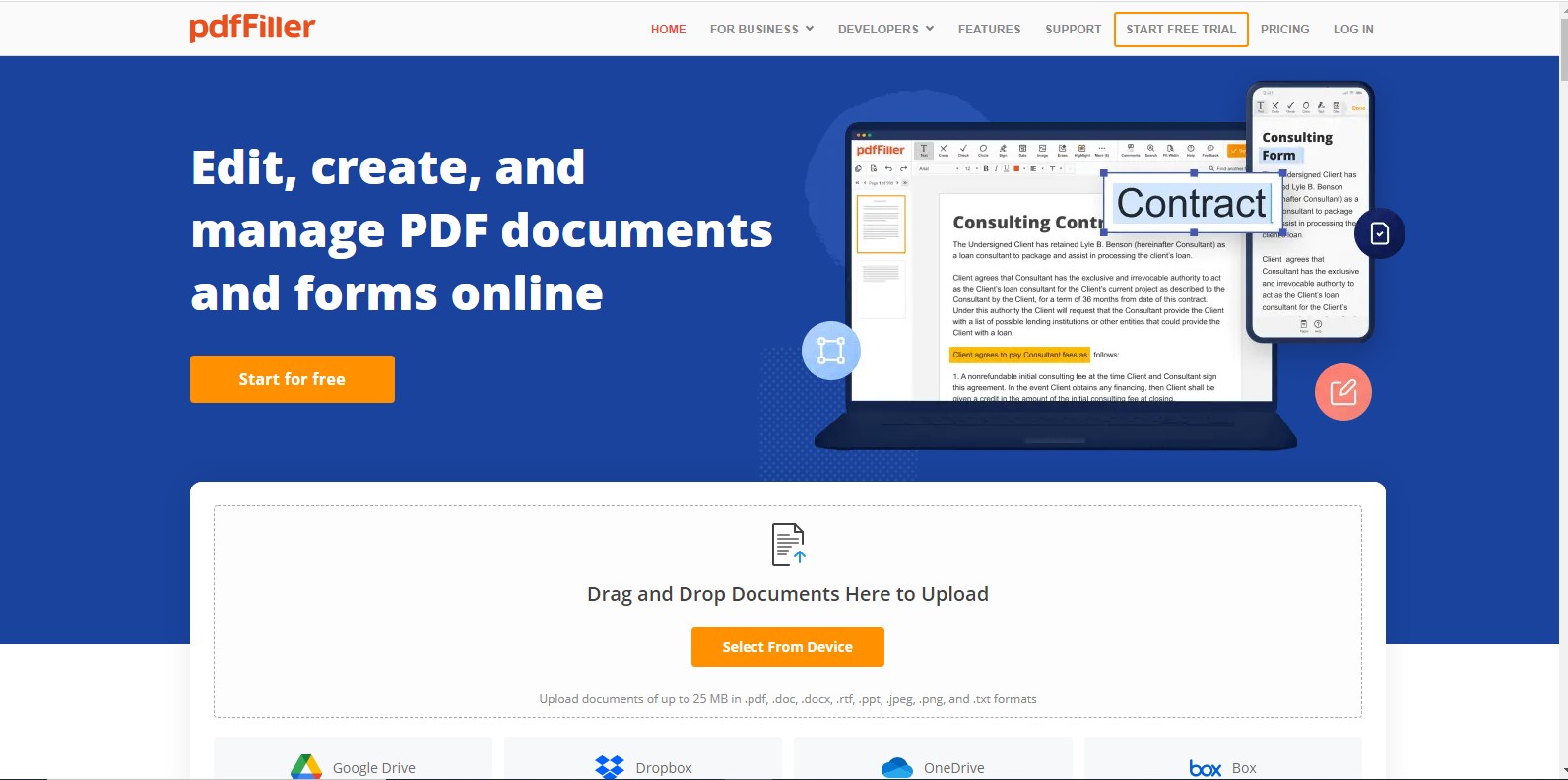Open the SUPPORT page
The width and height of the screenshot is (1568, 780).
pos(1073,30)
